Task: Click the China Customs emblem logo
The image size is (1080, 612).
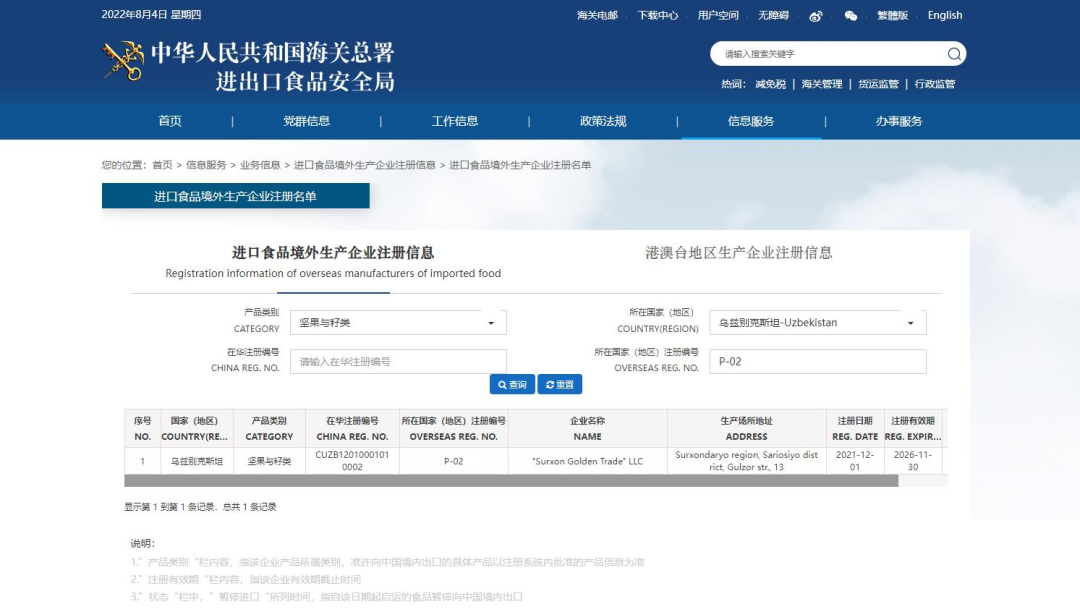Action: [x=123, y=62]
